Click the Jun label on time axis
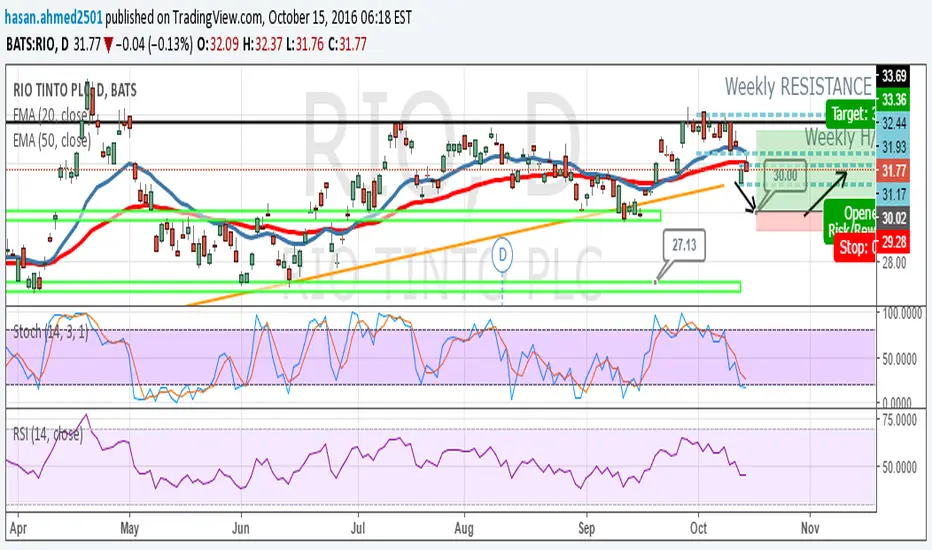 [240, 528]
